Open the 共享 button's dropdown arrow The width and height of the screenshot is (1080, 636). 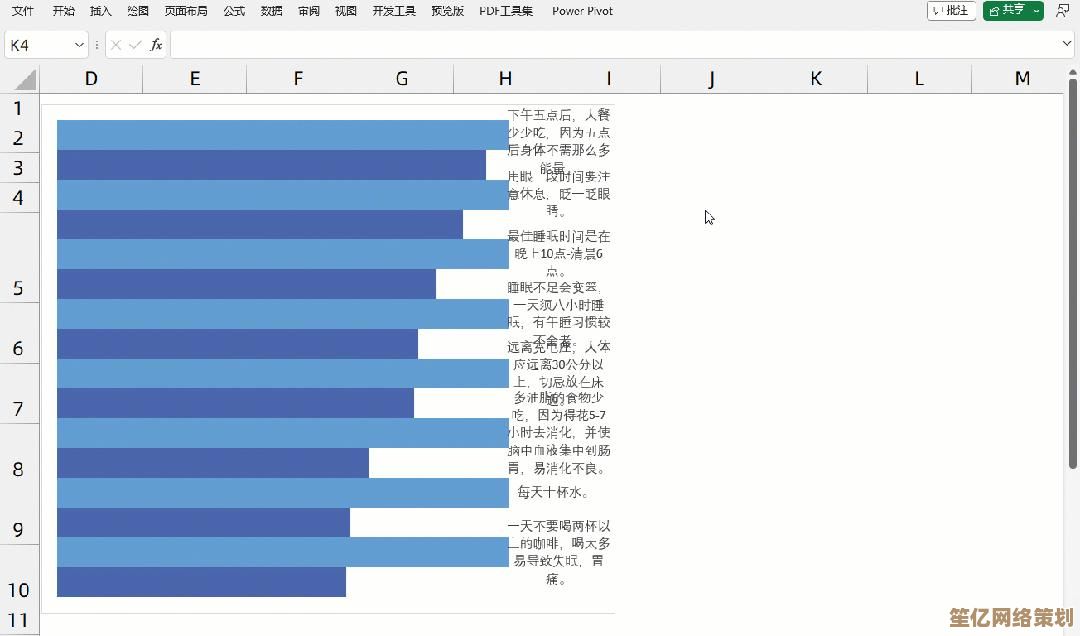tap(1035, 12)
